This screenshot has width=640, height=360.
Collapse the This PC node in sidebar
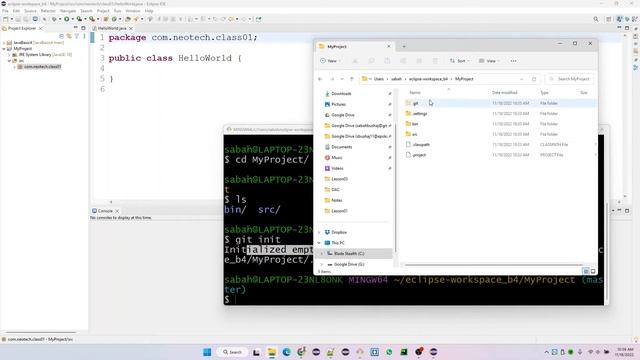tap(319, 243)
